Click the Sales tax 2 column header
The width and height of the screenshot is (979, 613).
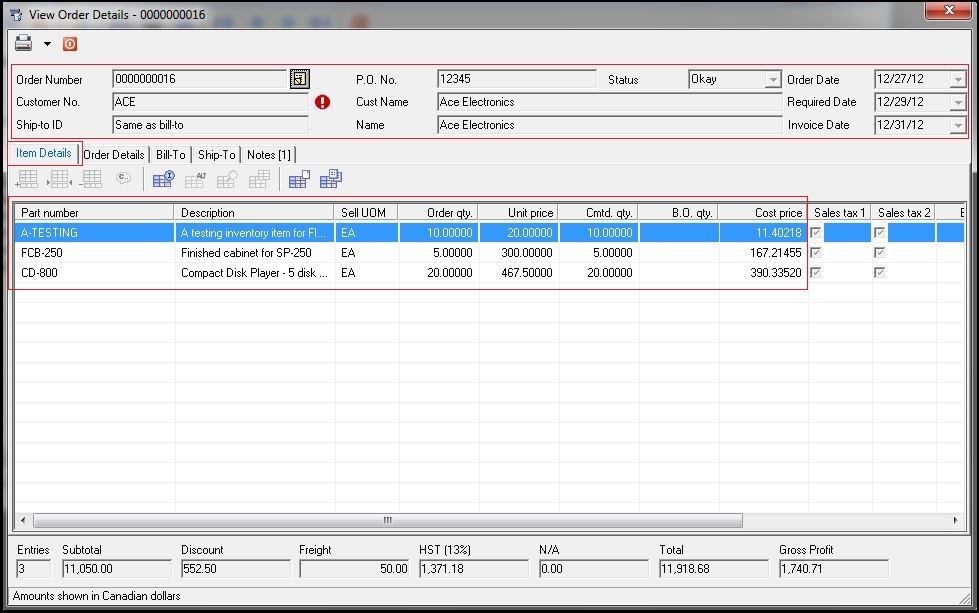coord(903,213)
